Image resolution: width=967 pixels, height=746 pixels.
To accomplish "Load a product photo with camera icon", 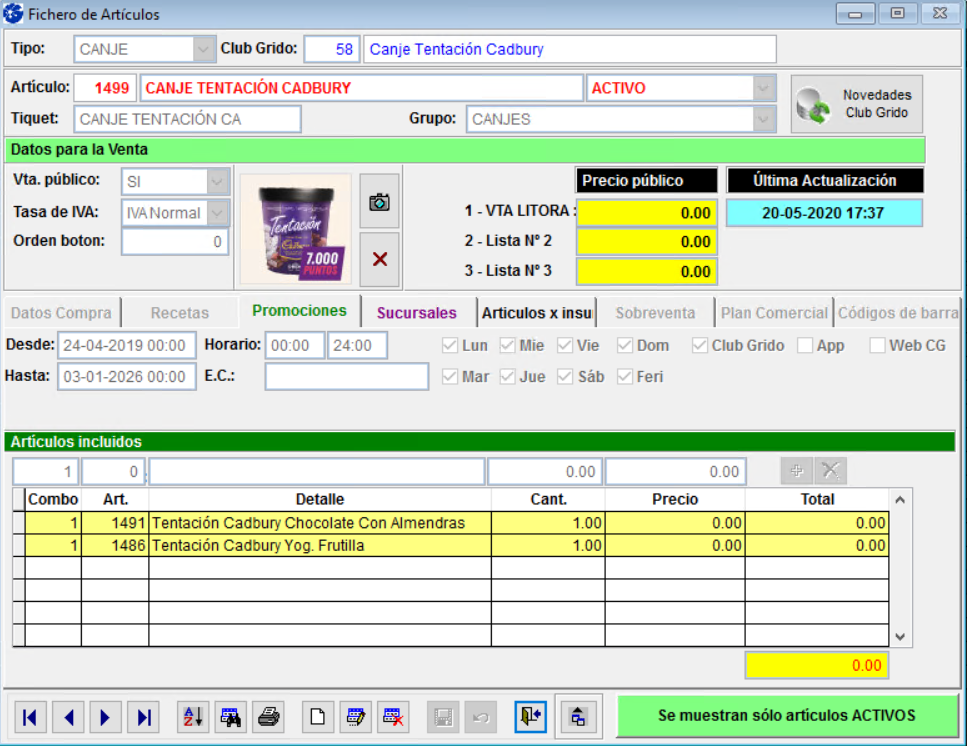I will pos(379,202).
